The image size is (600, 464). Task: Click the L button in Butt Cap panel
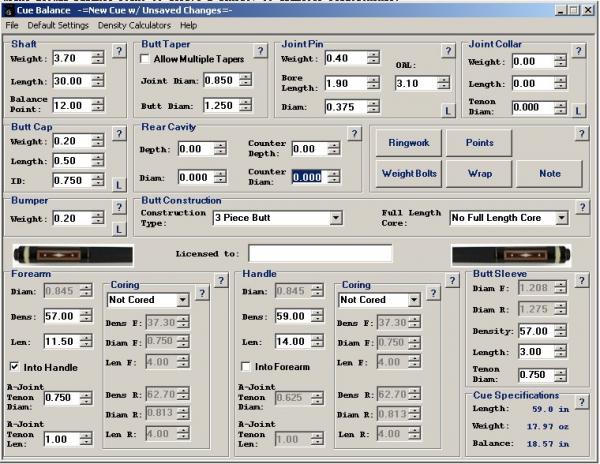[x=119, y=184]
